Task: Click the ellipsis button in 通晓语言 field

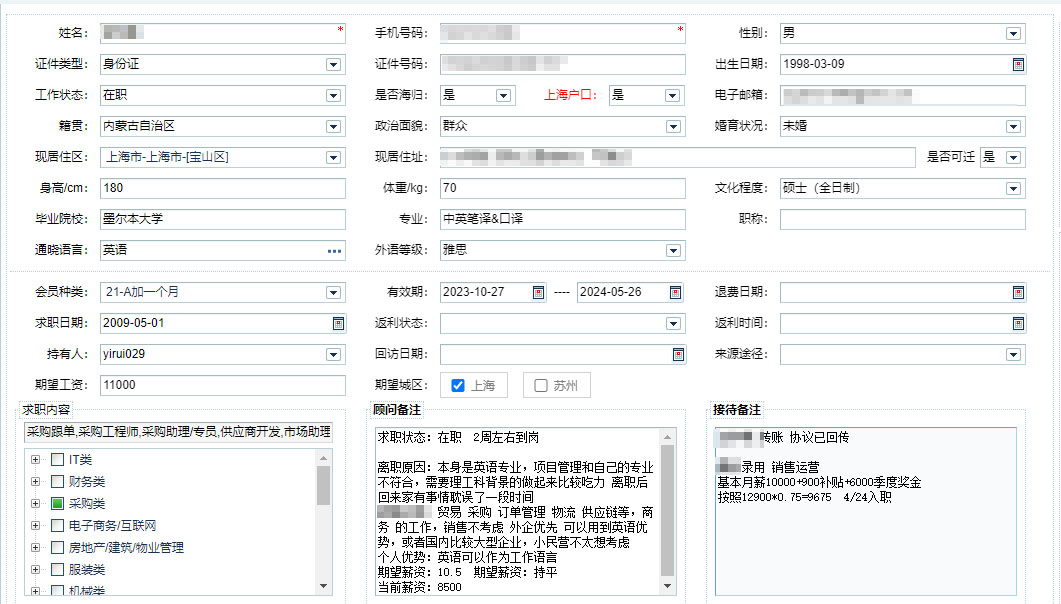Action: point(334,250)
